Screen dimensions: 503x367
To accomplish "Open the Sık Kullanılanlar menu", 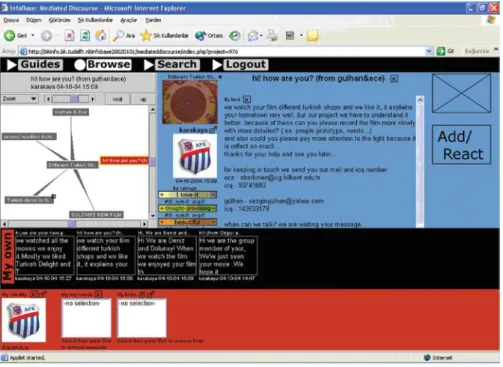I will point(95,20).
